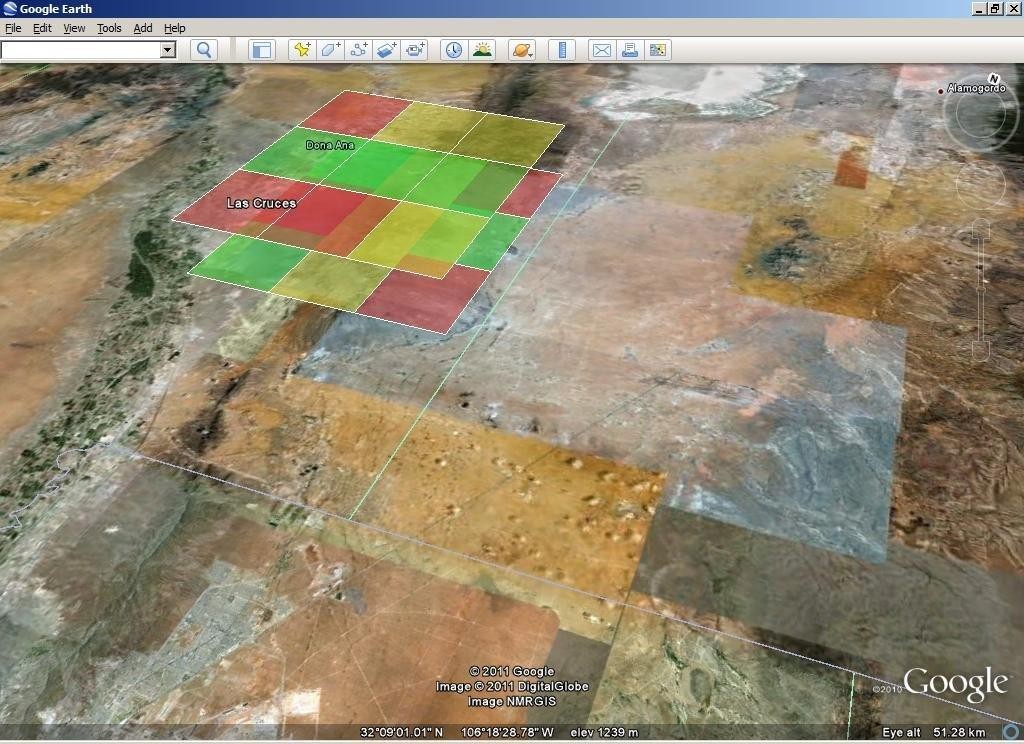Click the Dona Ana map label
Screen dimensions: 1024x744
[x=330, y=145]
